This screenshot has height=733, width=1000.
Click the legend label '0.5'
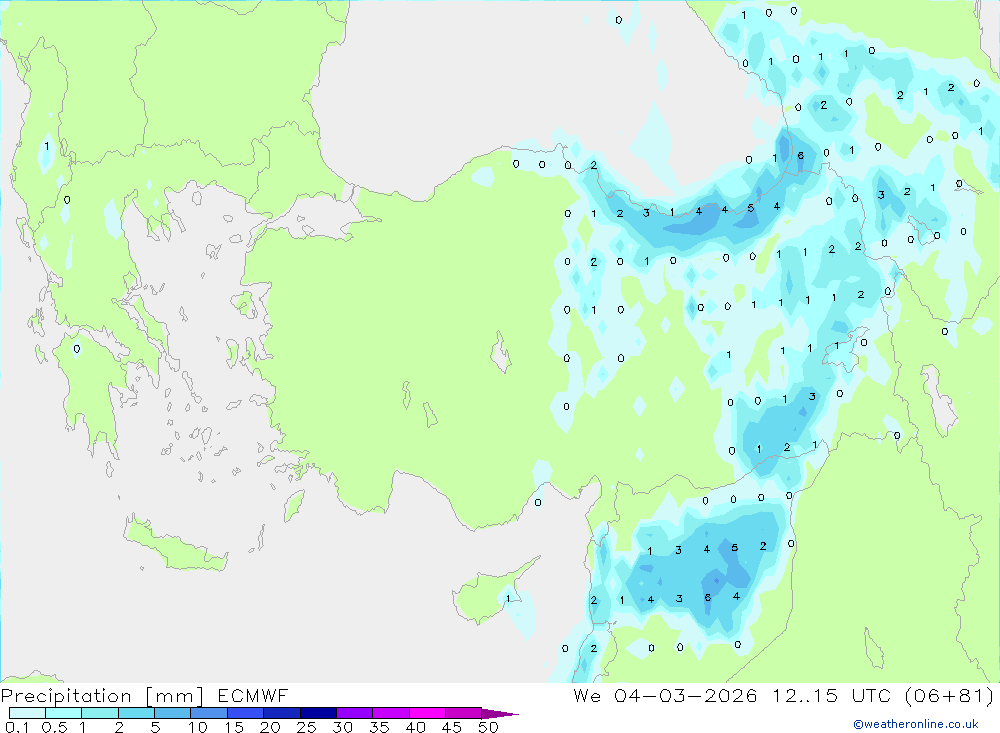[54, 727]
